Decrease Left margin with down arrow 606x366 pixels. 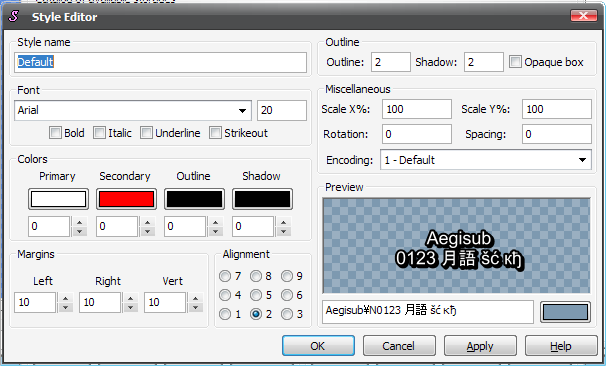pyautogui.click(x=65, y=307)
